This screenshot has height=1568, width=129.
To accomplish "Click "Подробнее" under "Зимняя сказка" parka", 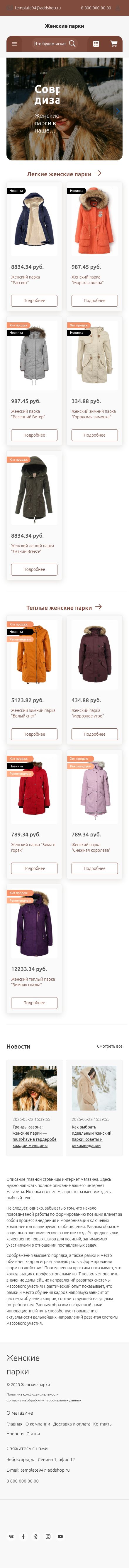I will coord(34,1002).
